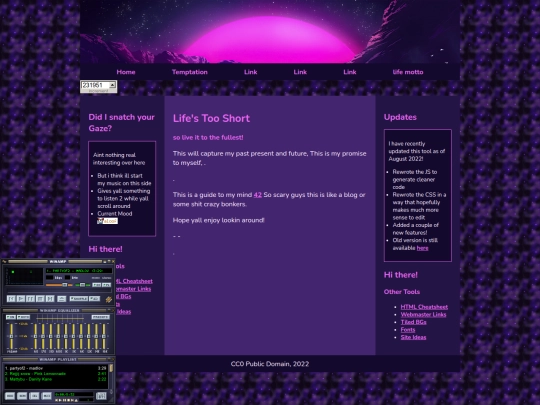The width and height of the screenshot is (540, 405).
Task: Click the pink sunset header banner image
Action: [270, 32]
